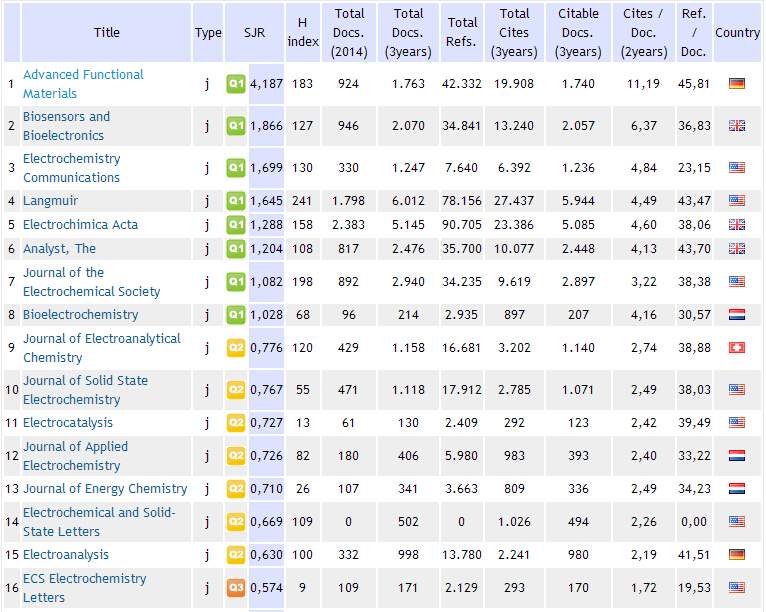This screenshot has height=612, width=766.
Task: Open Electrochemical and Solid-State Letters link
Action: coord(99,522)
